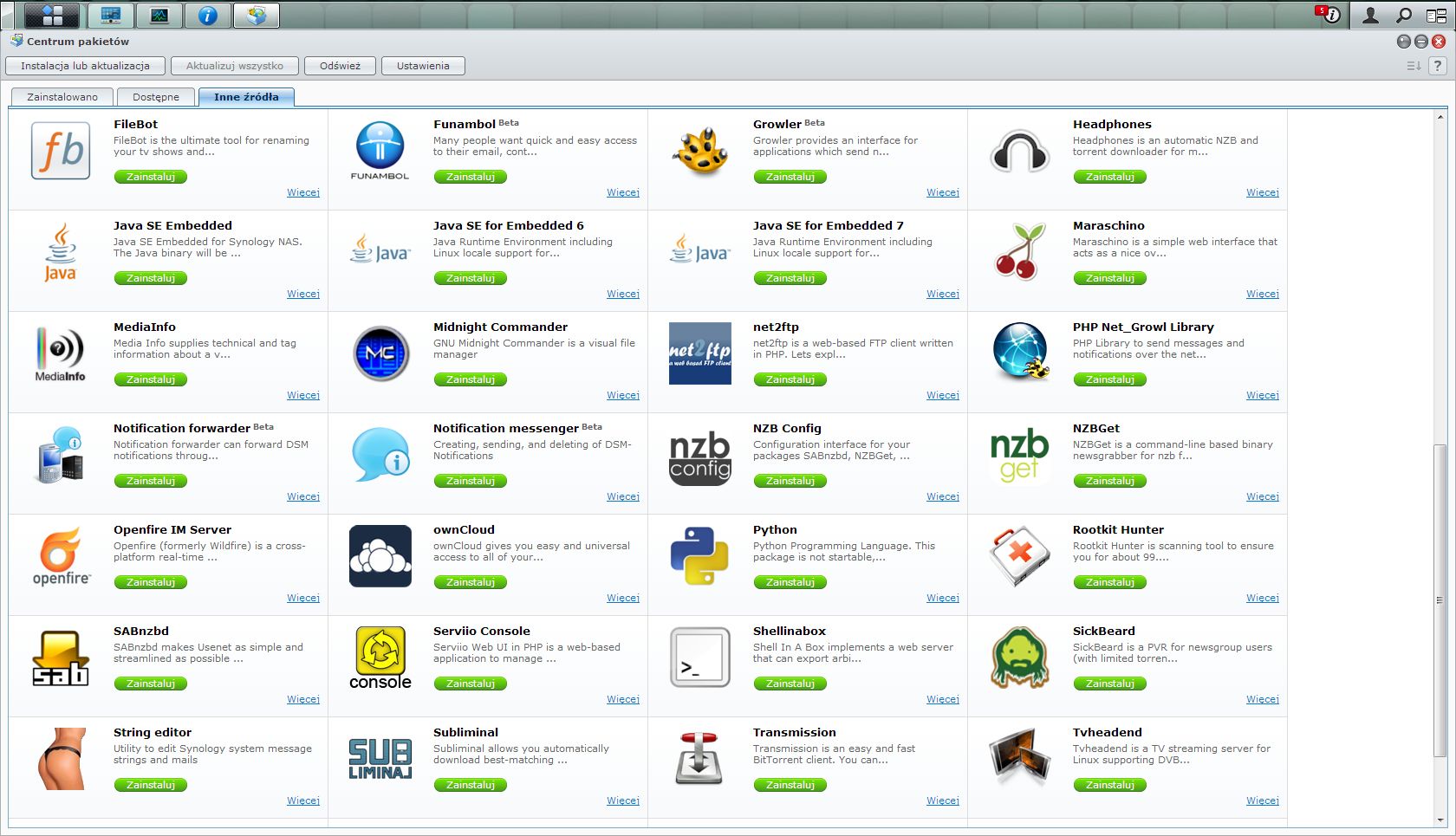Click the Tvheadend package icon
1456x836 pixels.
click(1020, 757)
